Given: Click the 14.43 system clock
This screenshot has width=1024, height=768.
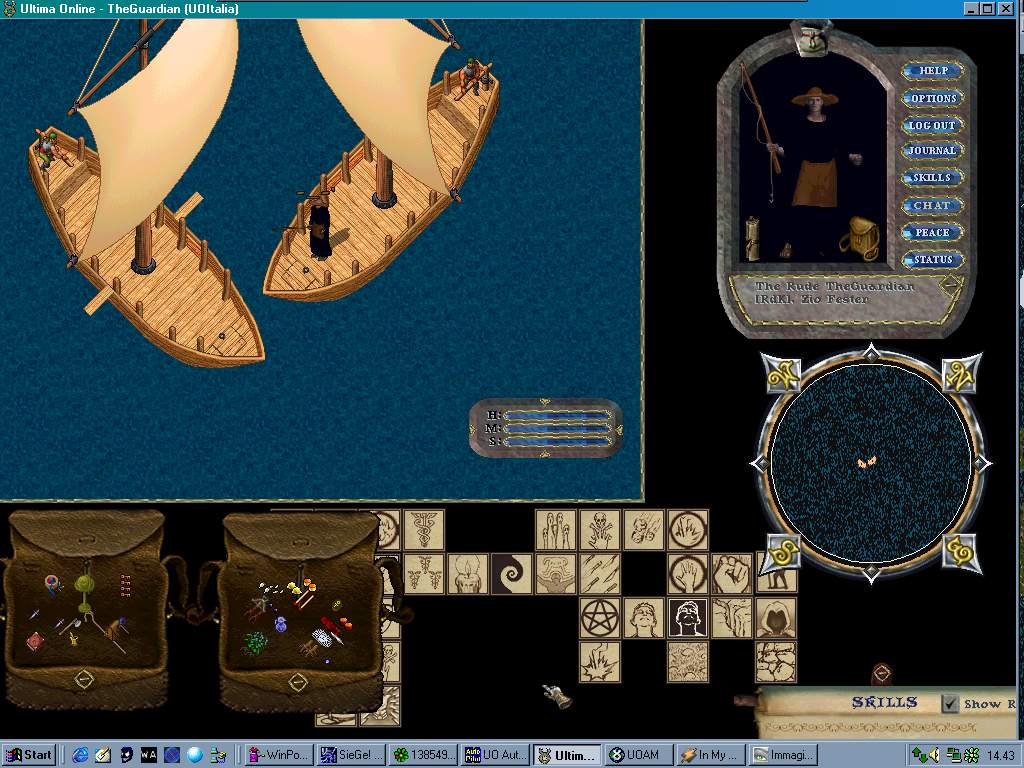Looking at the screenshot, I should click(1000, 756).
